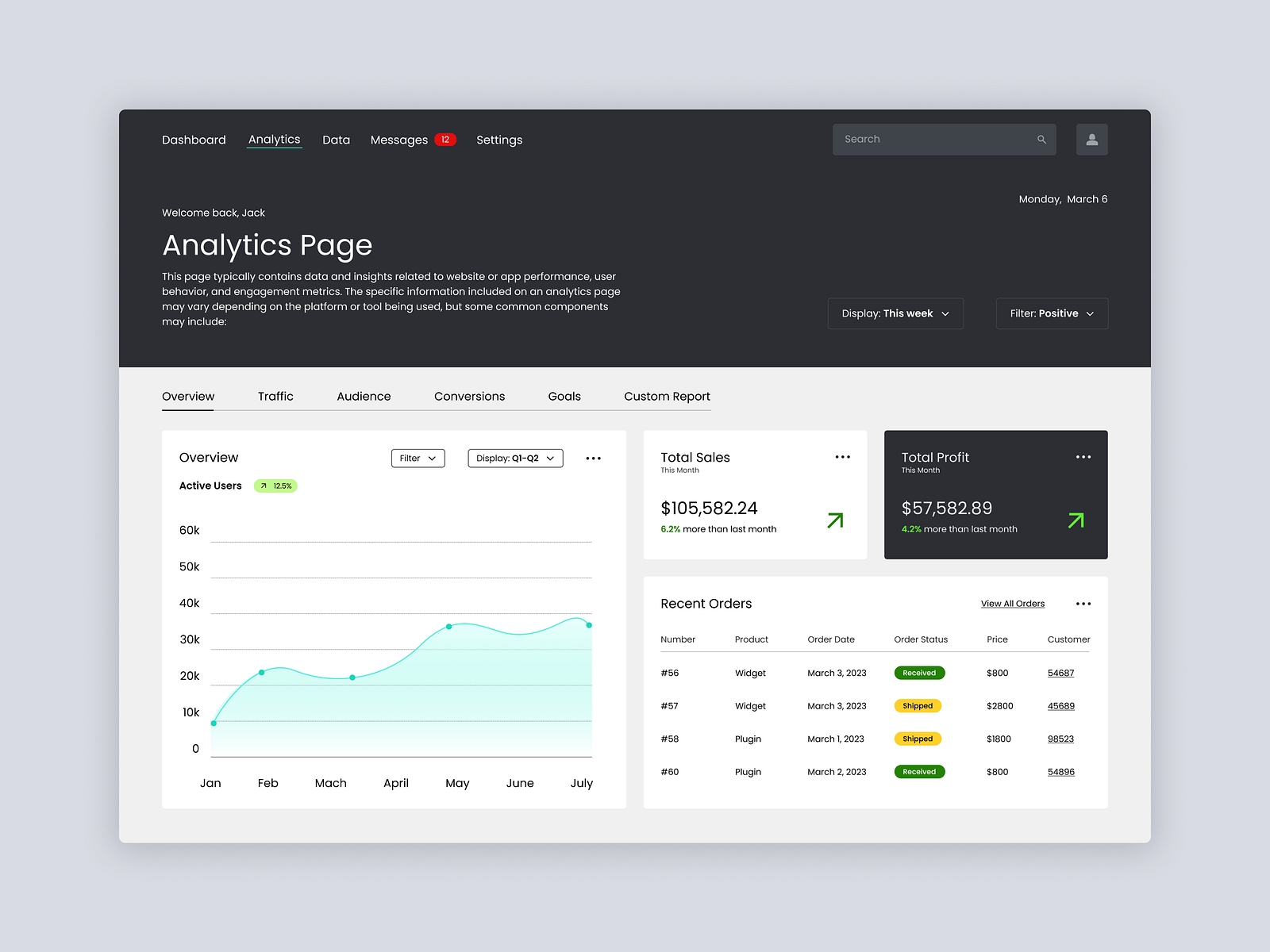
Task: Open the Overview card options menu
Action: pyautogui.click(x=593, y=458)
